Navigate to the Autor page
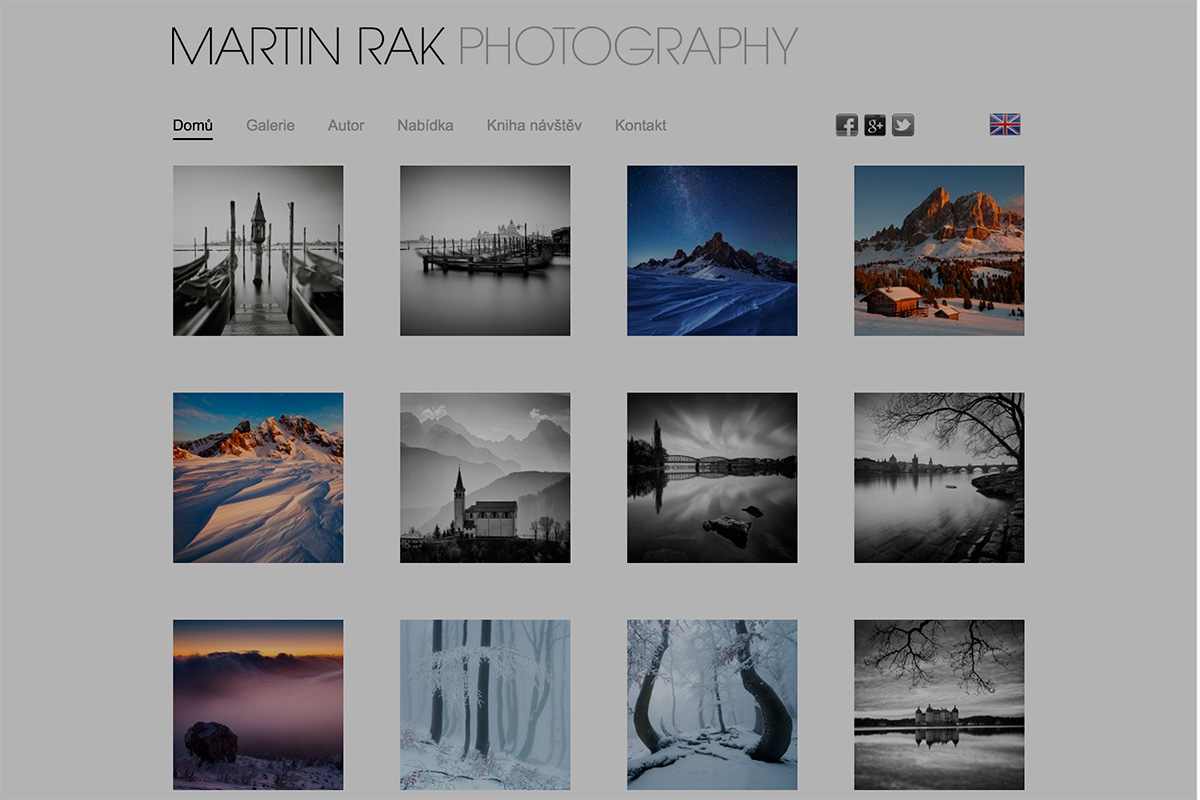This screenshot has height=800, width=1200. pos(346,125)
